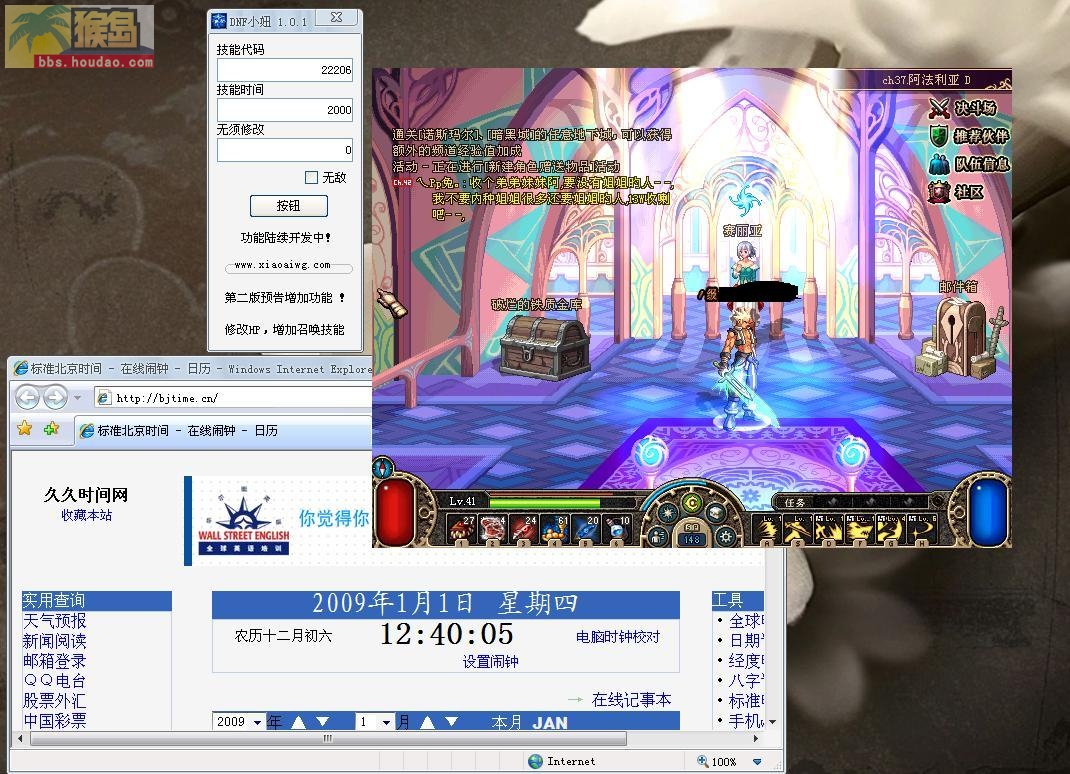The image size is (1070, 774).
Task: Click the add-to-favorites green plus star
Action: [x=51, y=429]
